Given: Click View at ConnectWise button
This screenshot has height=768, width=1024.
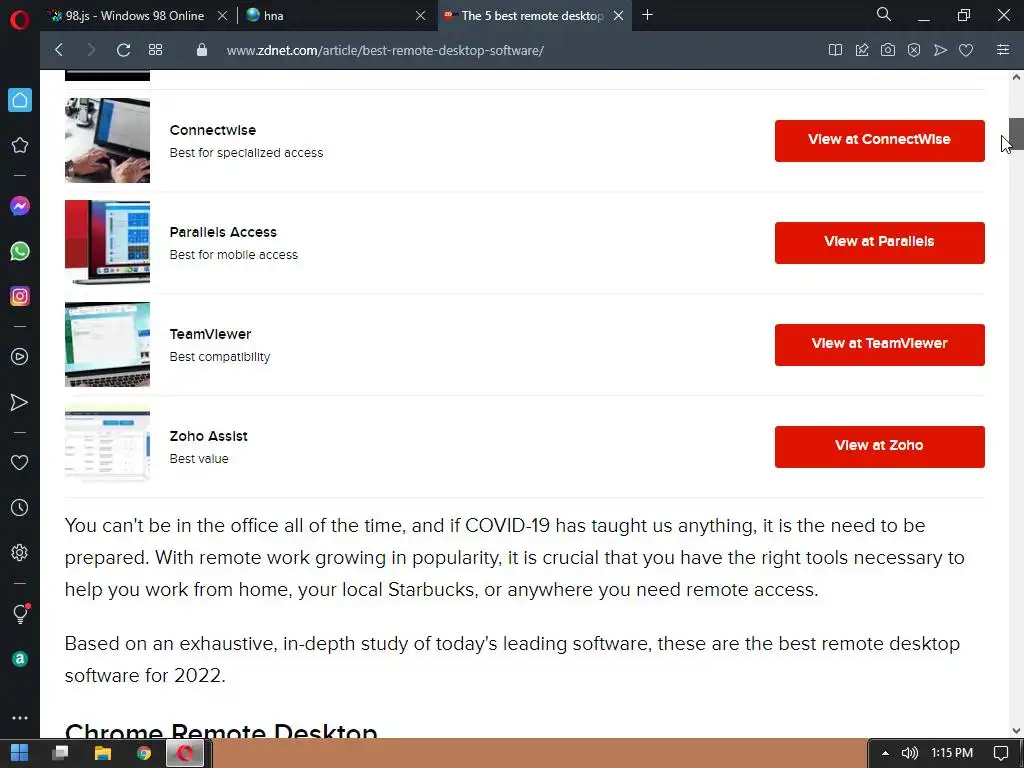Looking at the screenshot, I should (x=879, y=140).
